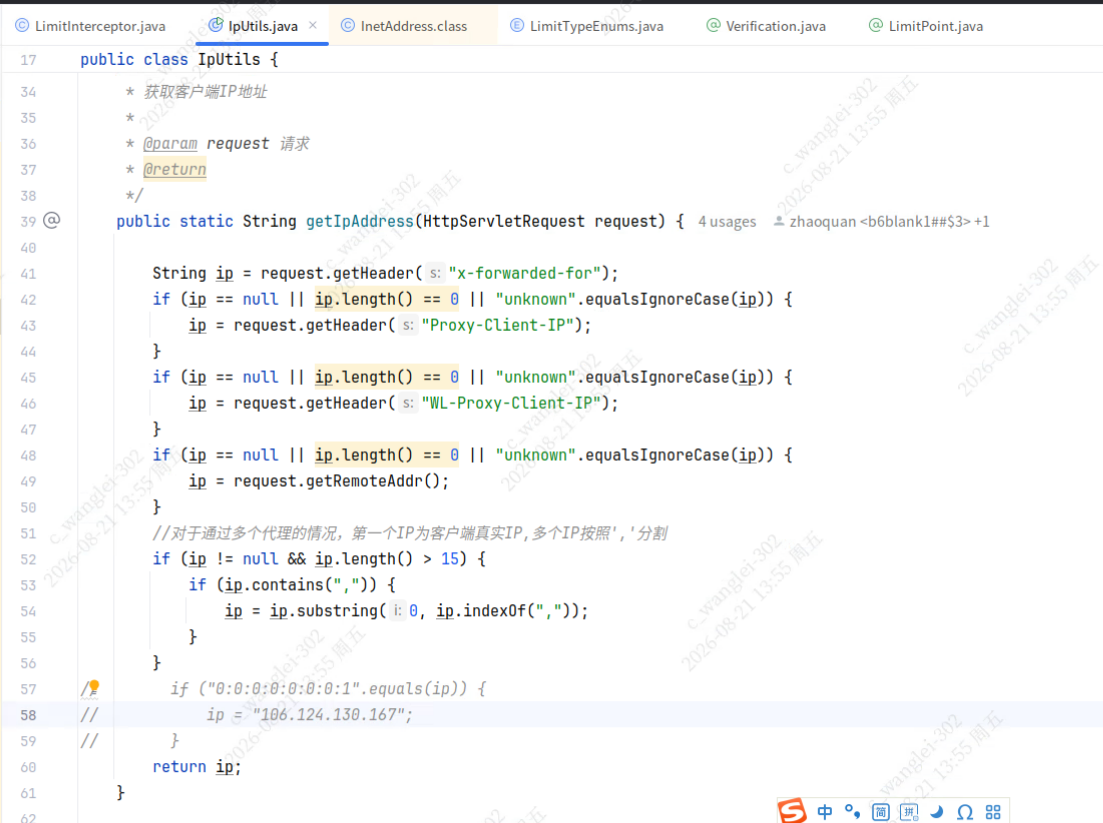Click line number 41 in gutter
This screenshot has width=1103, height=823.
[28, 274]
